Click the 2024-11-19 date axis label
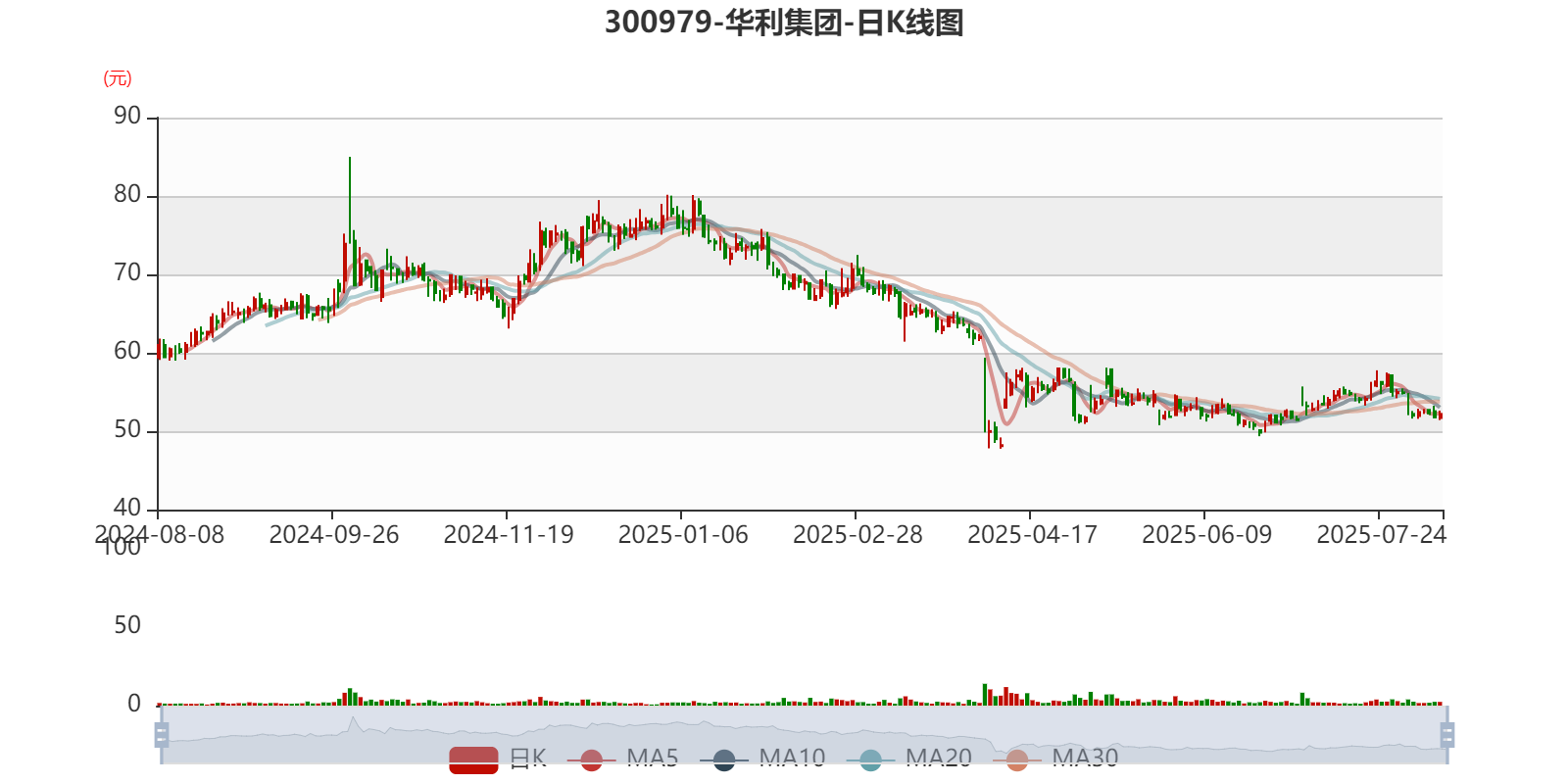The height and width of the screenshot is (784, 1568). [508, 535]
